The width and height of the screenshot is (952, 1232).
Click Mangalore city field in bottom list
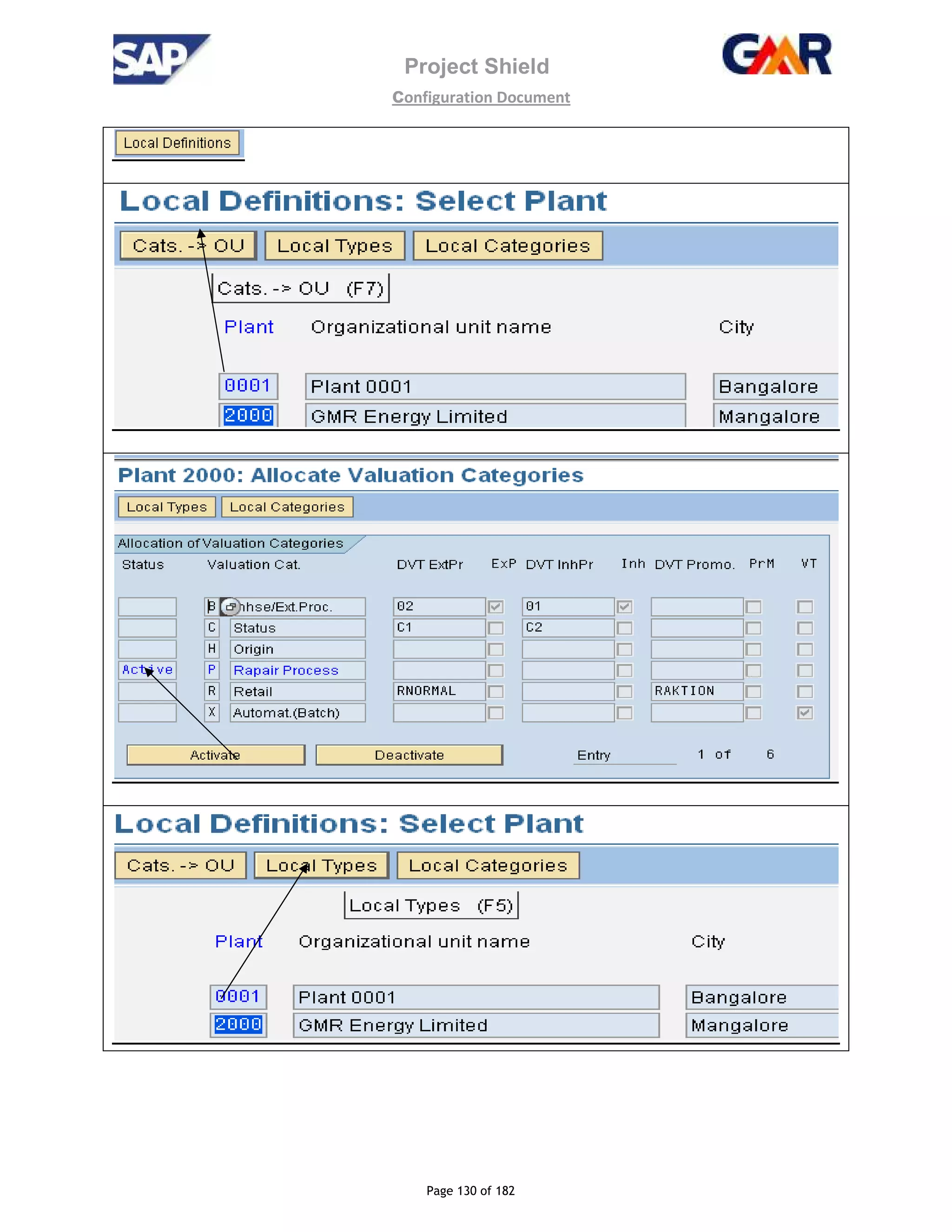tap(762, 1025)
